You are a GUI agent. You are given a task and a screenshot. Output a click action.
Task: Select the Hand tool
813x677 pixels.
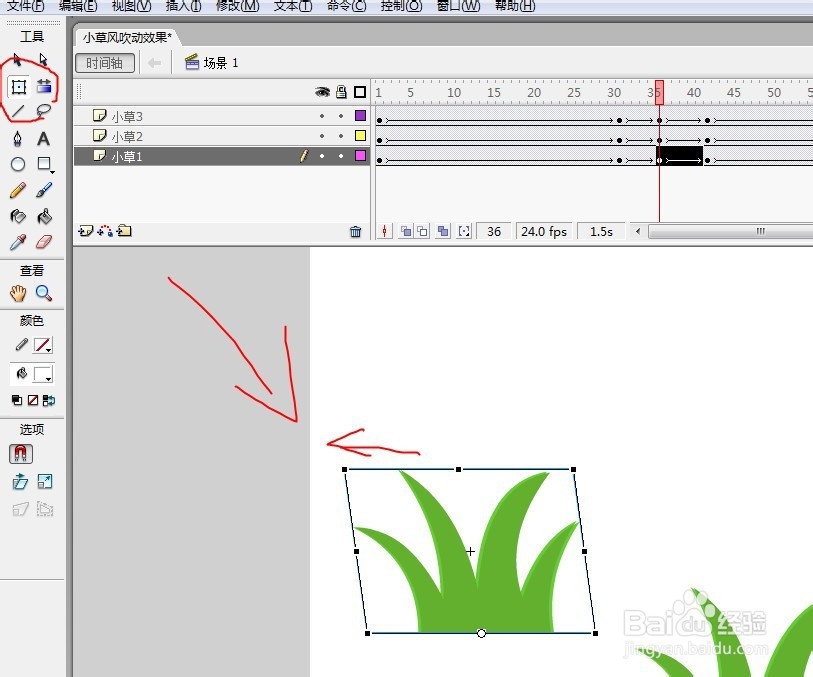(18, 293)
